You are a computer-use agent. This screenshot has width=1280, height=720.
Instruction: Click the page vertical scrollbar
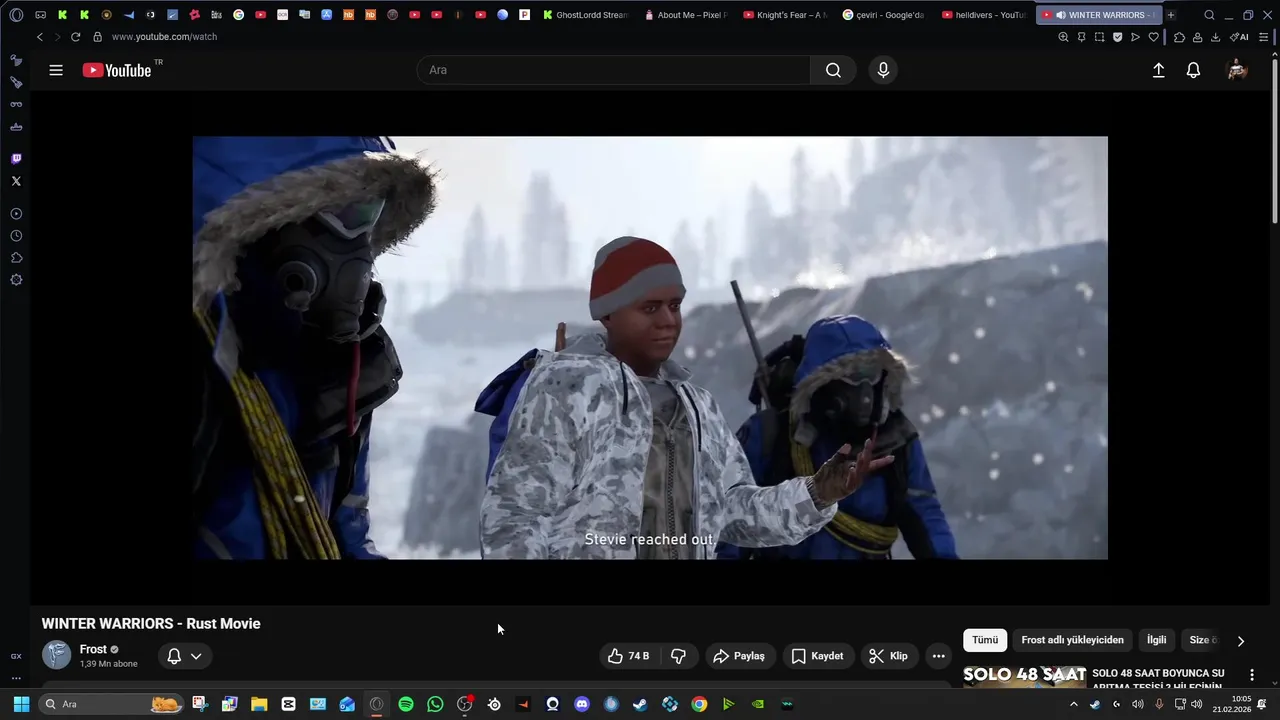tap(1274, 140)
